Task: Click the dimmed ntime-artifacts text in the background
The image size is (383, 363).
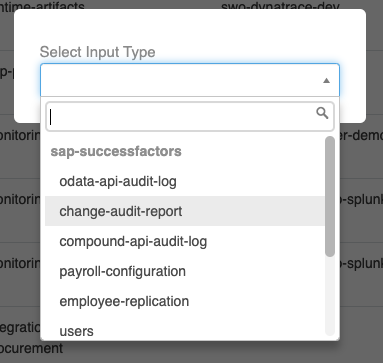Action: pyautogui.click(x=42, y=5)
